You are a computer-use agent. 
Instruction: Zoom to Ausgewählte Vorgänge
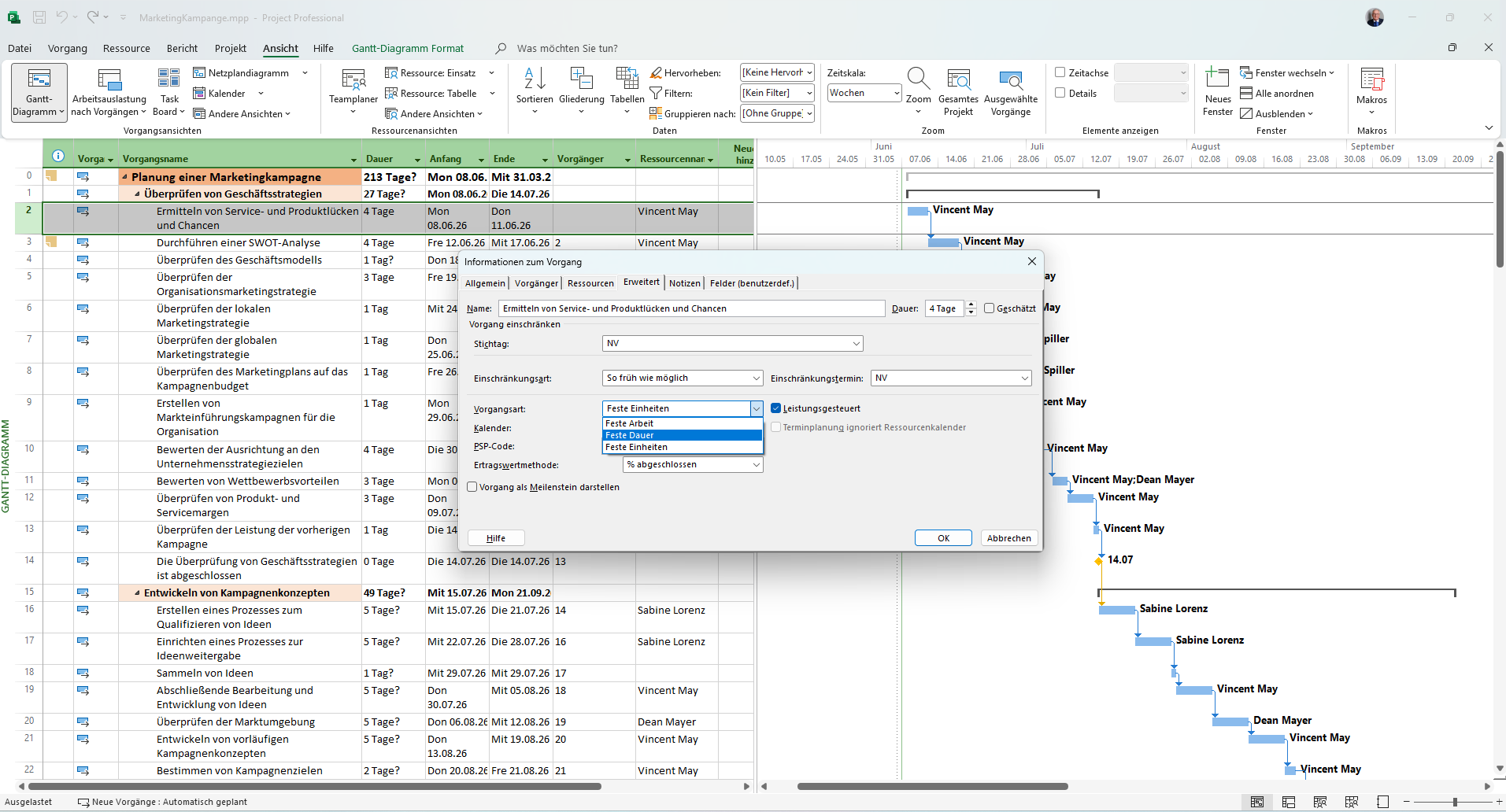pyautogui.click(x=1011, y=91)
